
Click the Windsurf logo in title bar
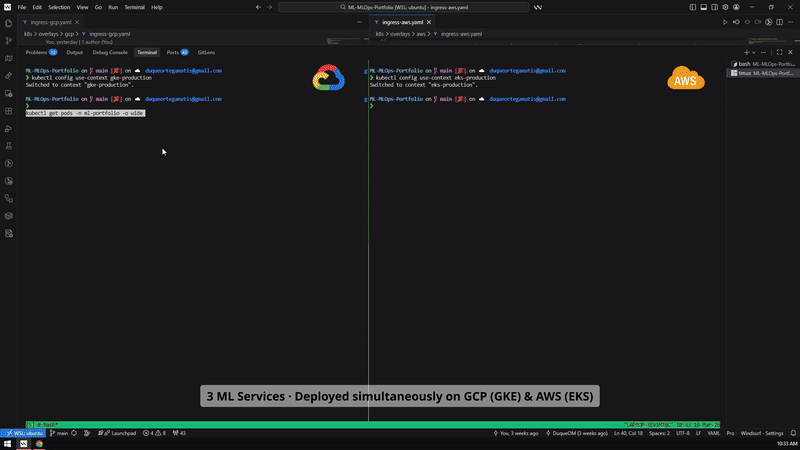pyautogui.click(x=7, y=7)
